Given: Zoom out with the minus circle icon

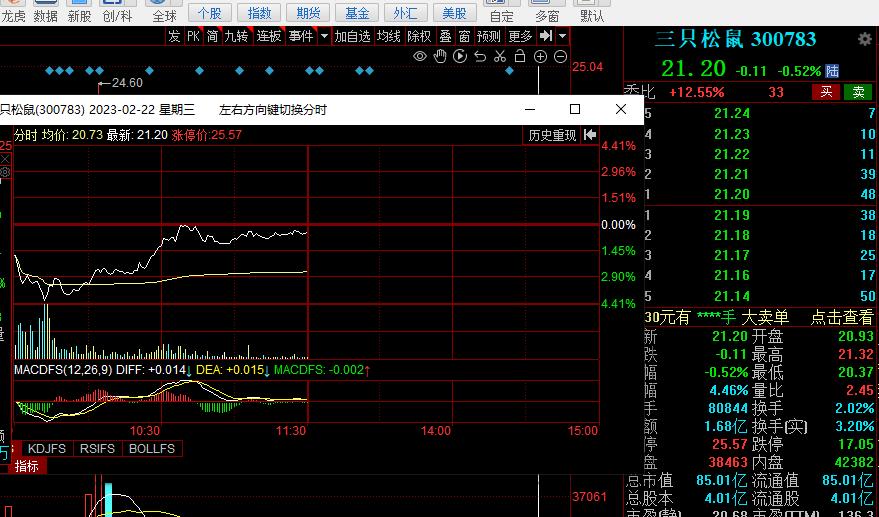Looking at the screenshot, I should 560,57.
